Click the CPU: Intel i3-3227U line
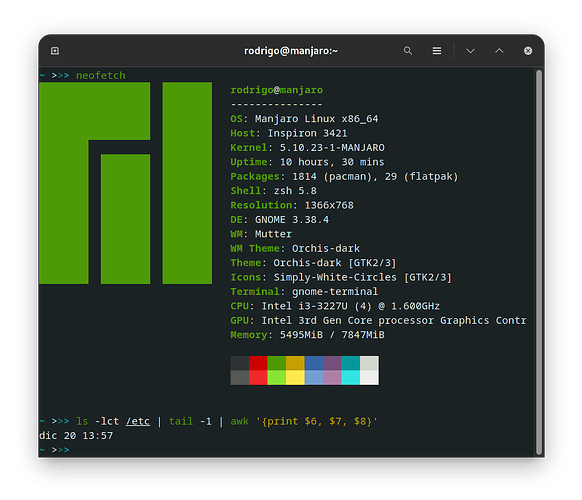The height and width of the screenshot is (500, 582). click(335, 306)
